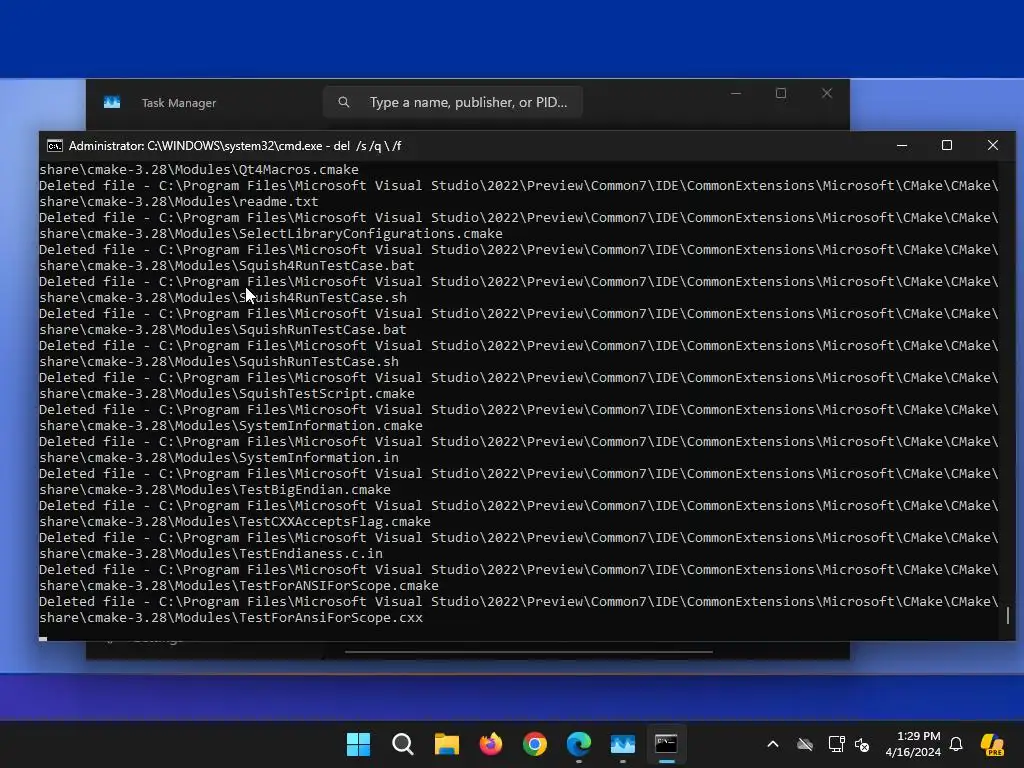This screenshot has height=768, width=1024.
Task: Click the Qt4Macros.cmake output line
Action: pos(199,169)
